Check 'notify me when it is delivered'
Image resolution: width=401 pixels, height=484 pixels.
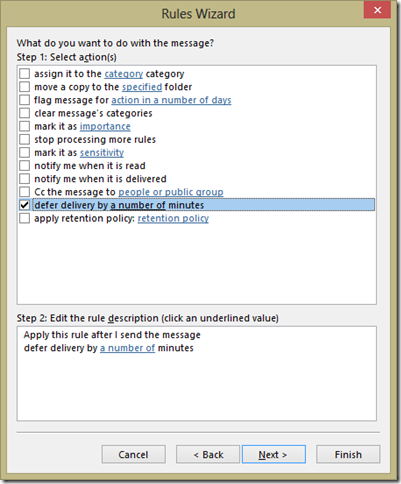(25, 179)
